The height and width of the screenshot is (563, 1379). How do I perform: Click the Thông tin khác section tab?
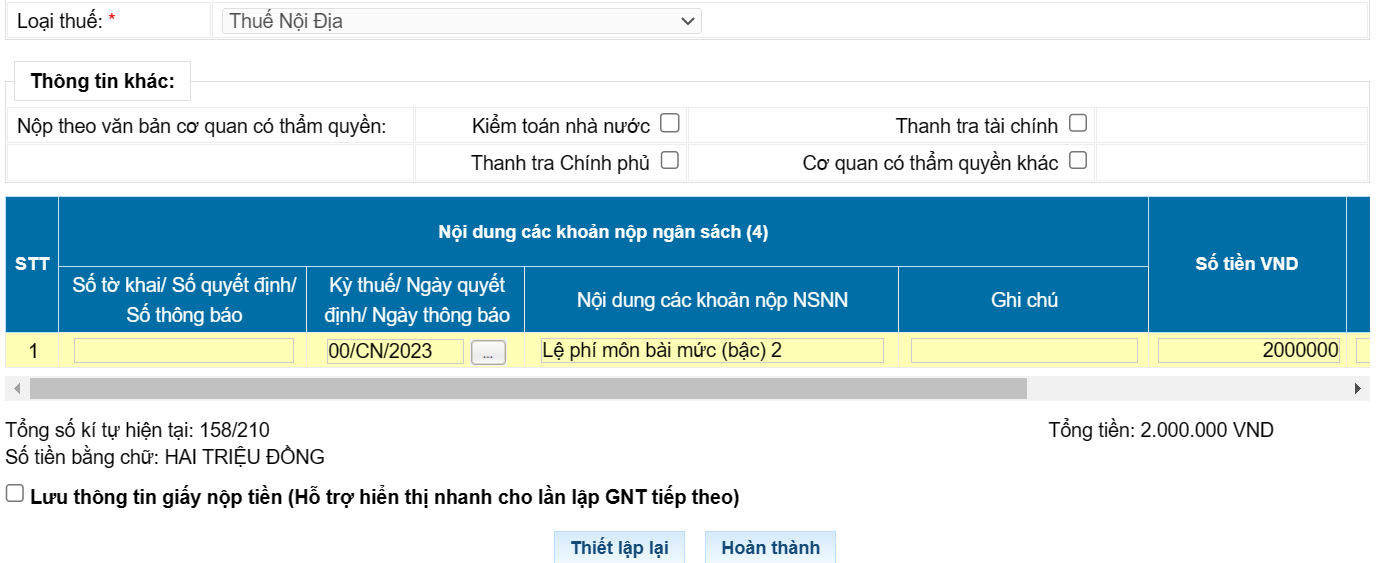103,82
